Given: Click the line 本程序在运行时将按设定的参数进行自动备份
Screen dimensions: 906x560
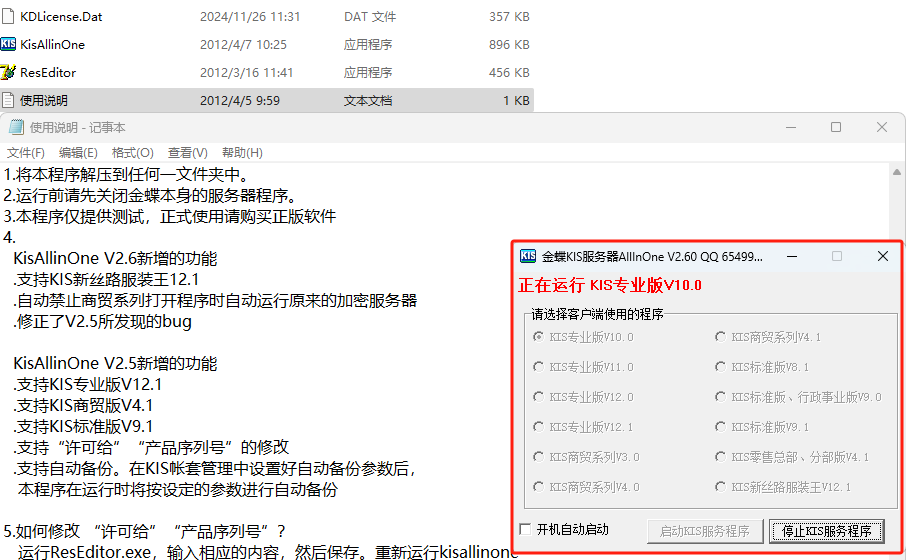Looking at the screenshot, I should (177, 489).
